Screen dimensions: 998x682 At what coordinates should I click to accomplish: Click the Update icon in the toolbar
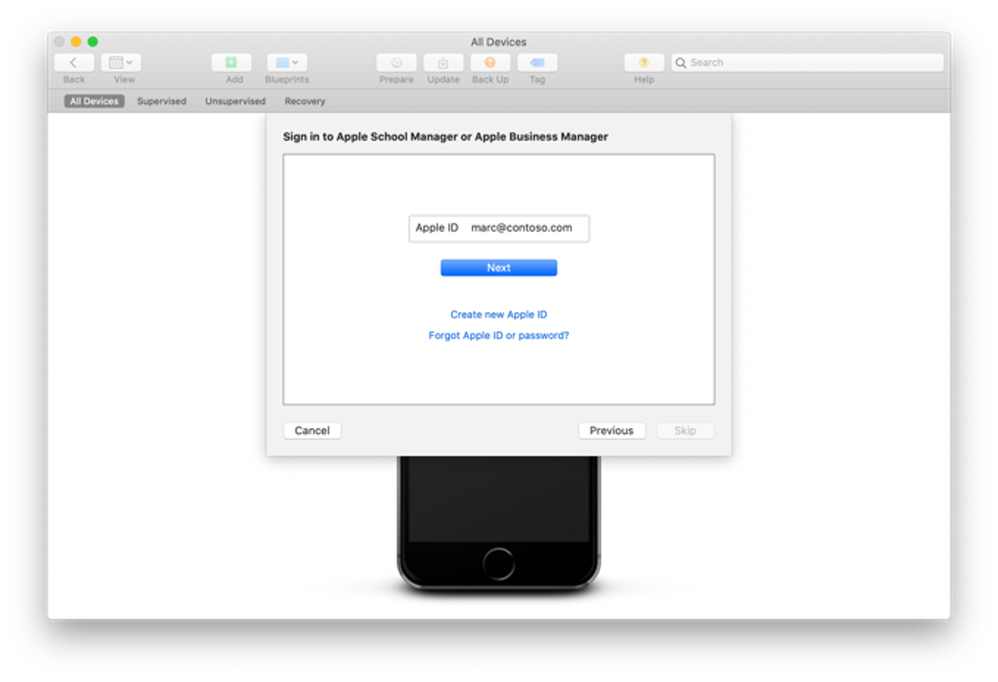click(x=443, y=62)
